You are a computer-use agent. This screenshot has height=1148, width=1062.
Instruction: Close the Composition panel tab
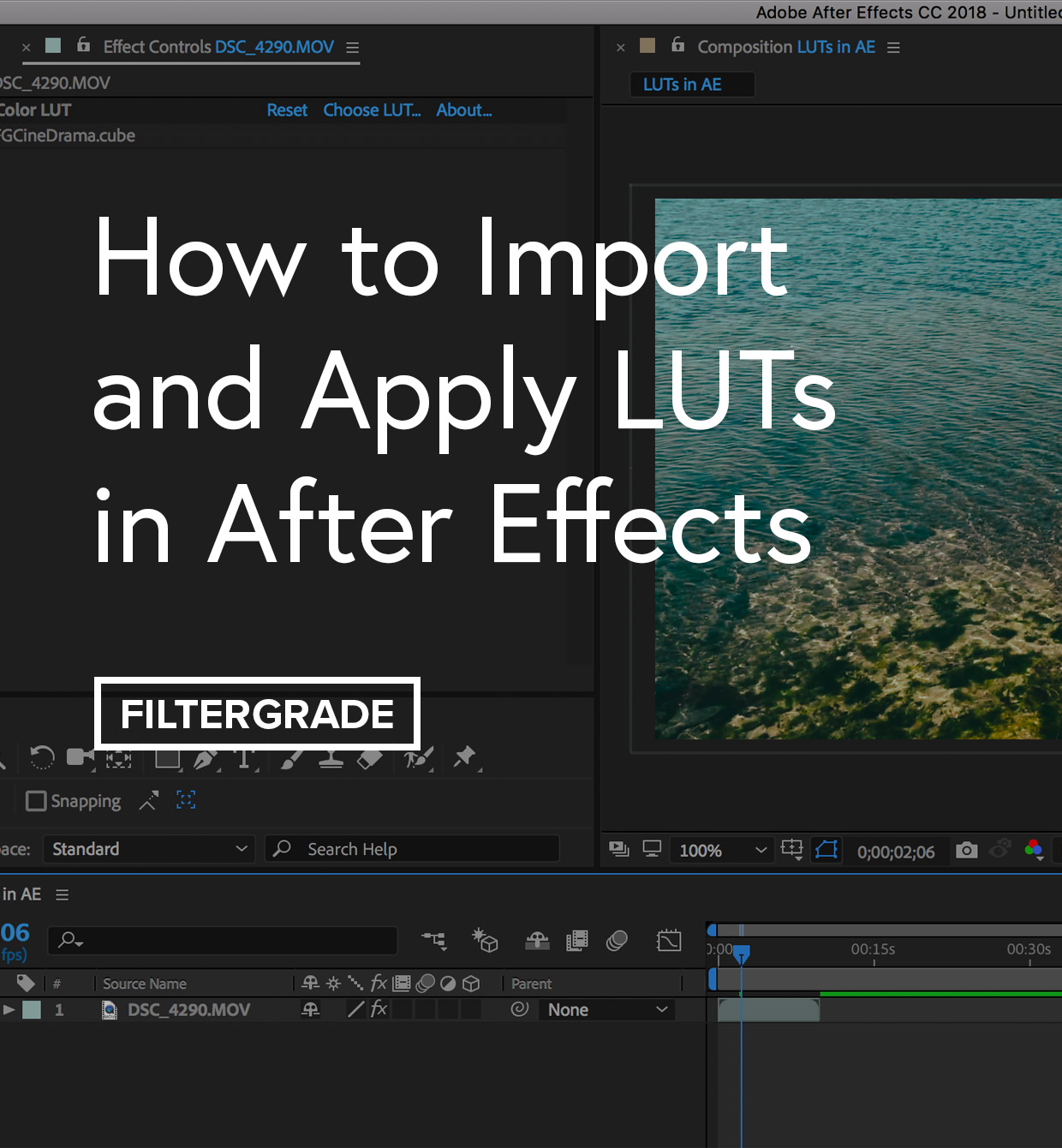tap(621, 48)
